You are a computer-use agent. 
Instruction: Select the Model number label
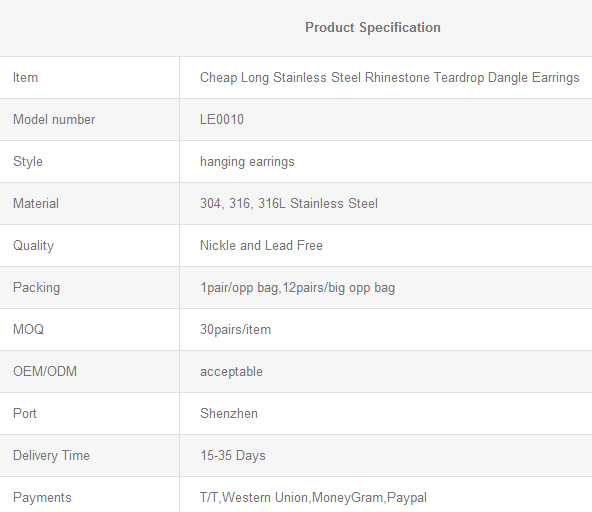pyautogui.click(x=54, y=120)
